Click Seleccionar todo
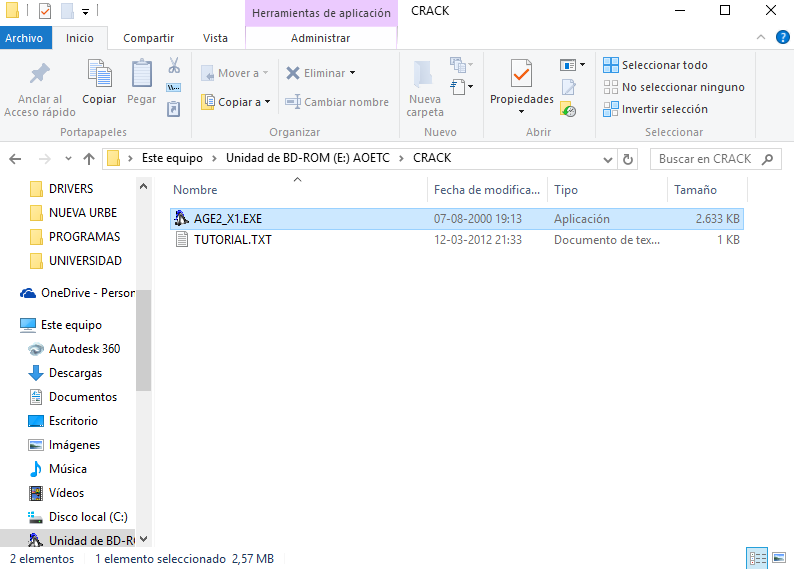This screenshot has width=794, height=569. coord(655,65)
